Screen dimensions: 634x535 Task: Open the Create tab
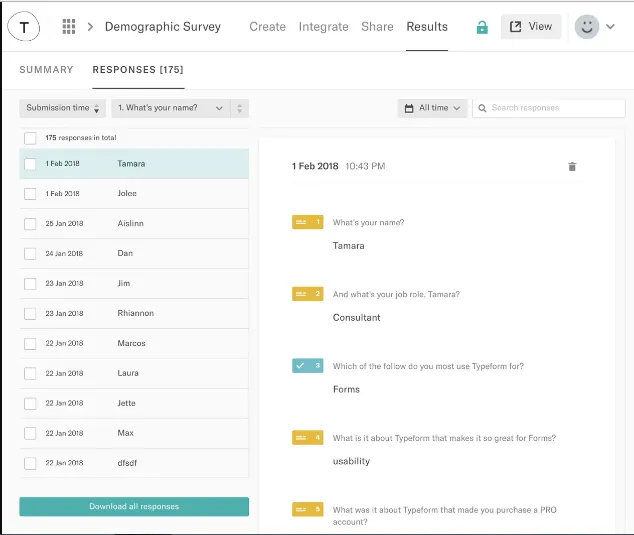[267, 27]
